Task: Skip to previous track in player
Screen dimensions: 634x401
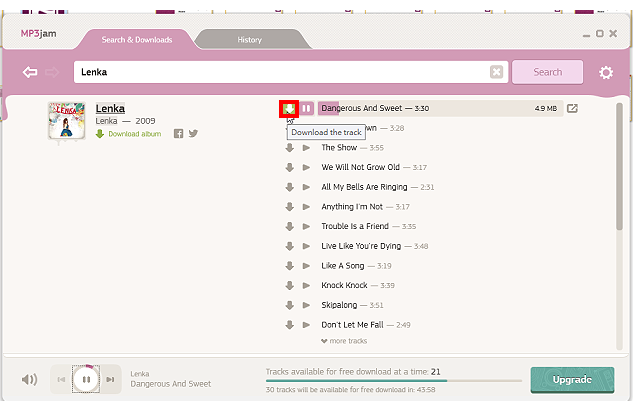Action: [x=61, y=380]
